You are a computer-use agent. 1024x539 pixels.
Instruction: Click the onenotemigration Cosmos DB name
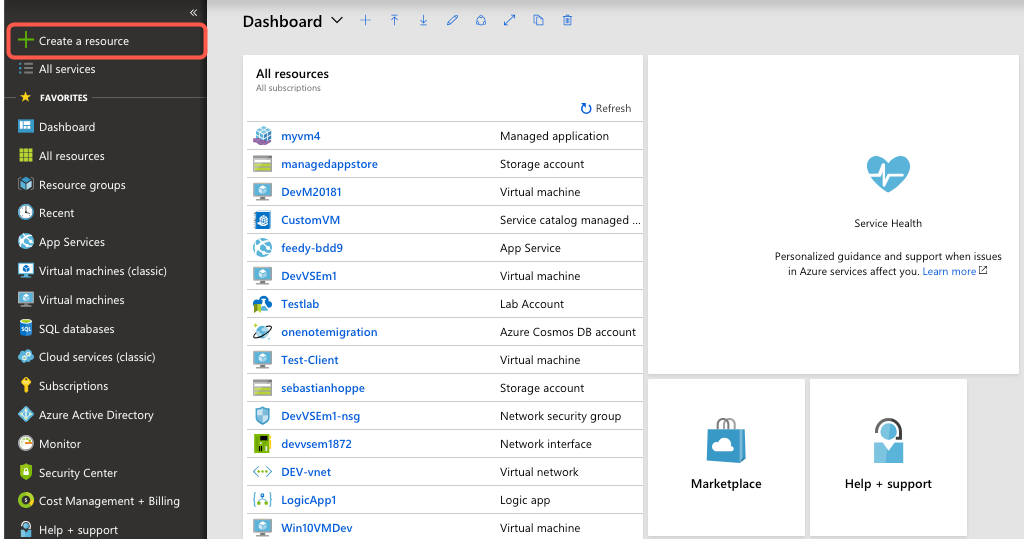[x=329, y=332]
